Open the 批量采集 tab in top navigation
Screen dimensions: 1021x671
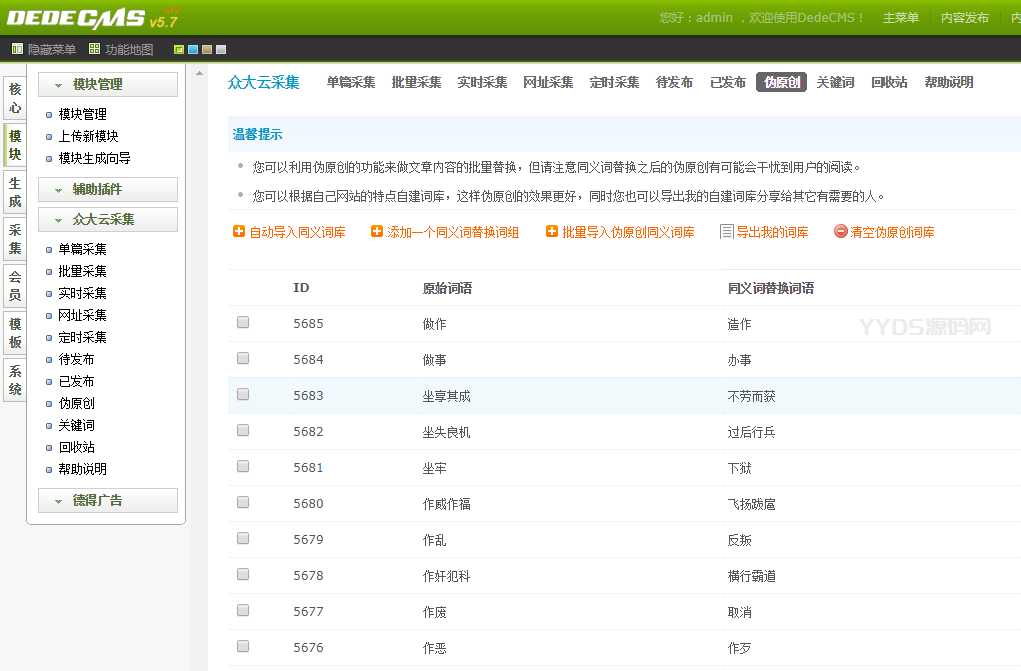pos(416,82)
